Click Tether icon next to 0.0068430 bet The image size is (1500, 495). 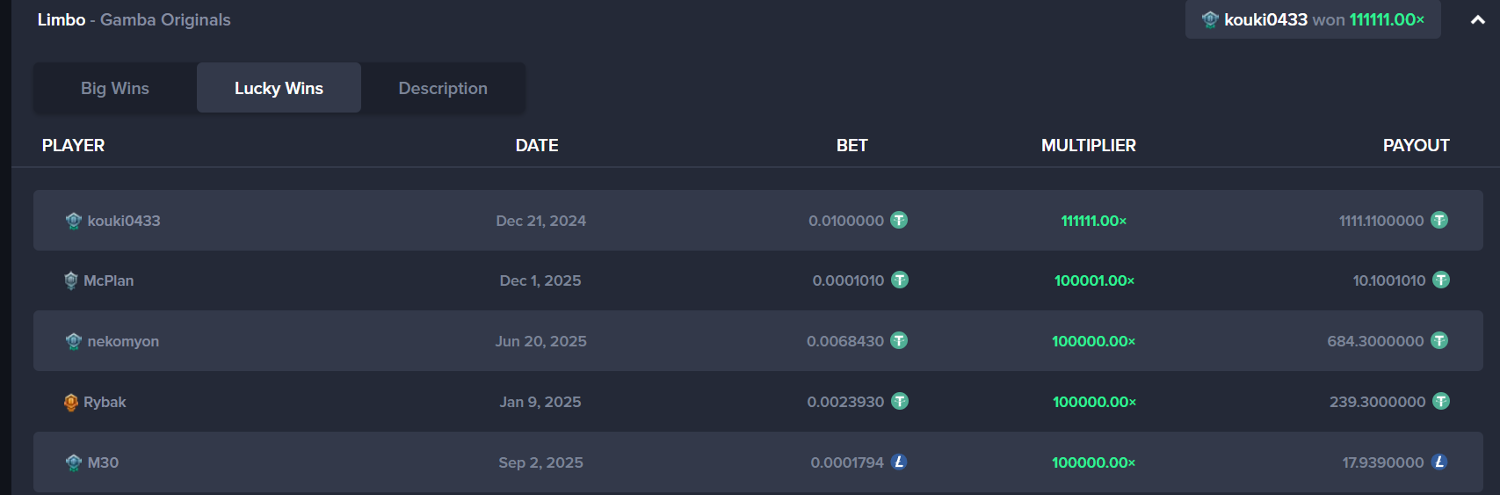[900, 341]
